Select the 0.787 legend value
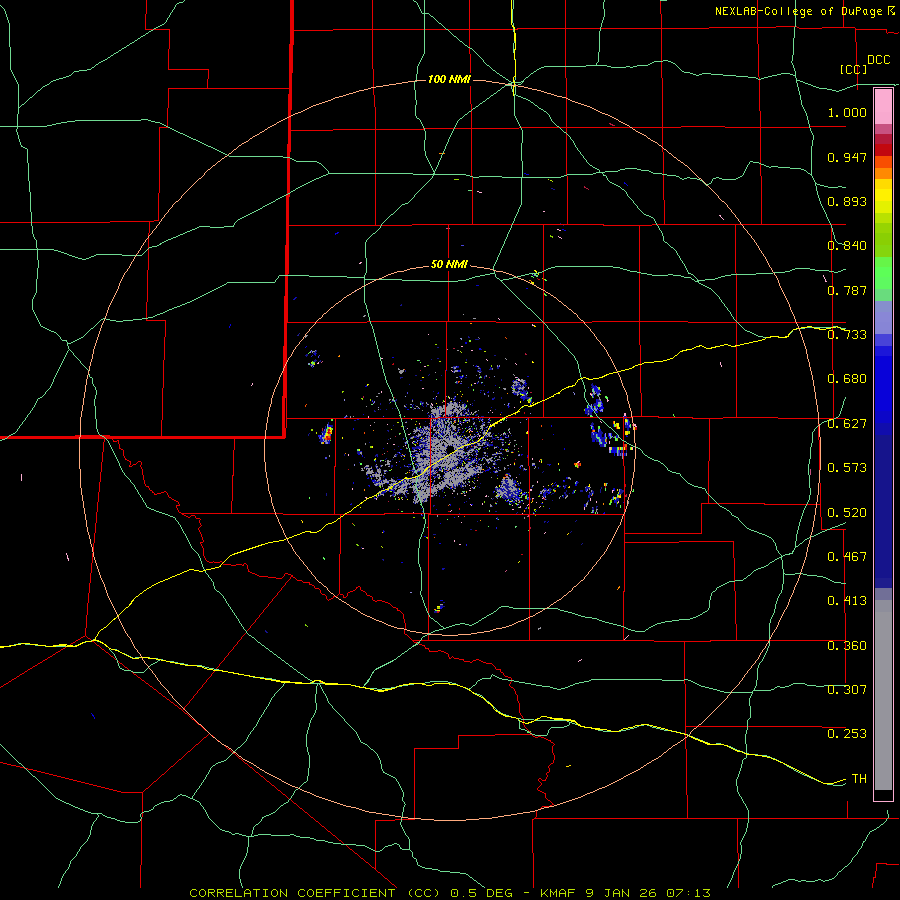This screenshot has height=900, width=900. coord(847,290)
